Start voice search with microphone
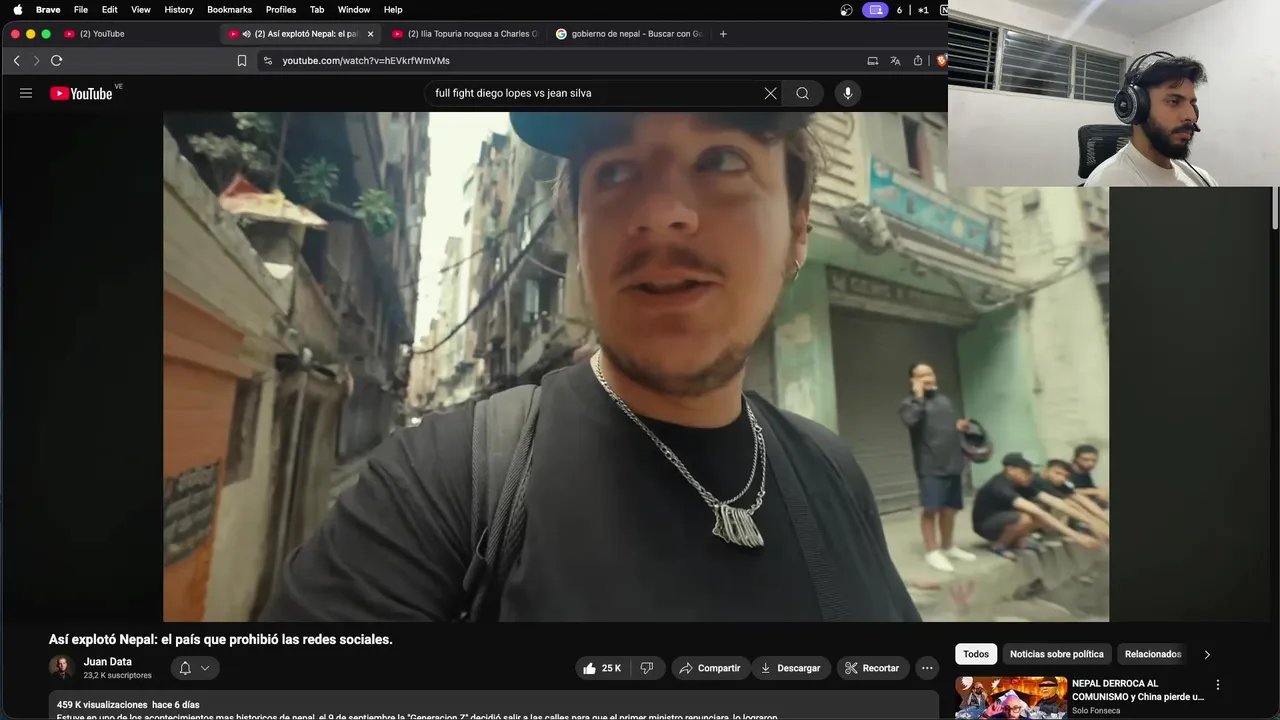The height and width of the screenshot is (720, 1280). pyautogui.click(x=848, y=93)
